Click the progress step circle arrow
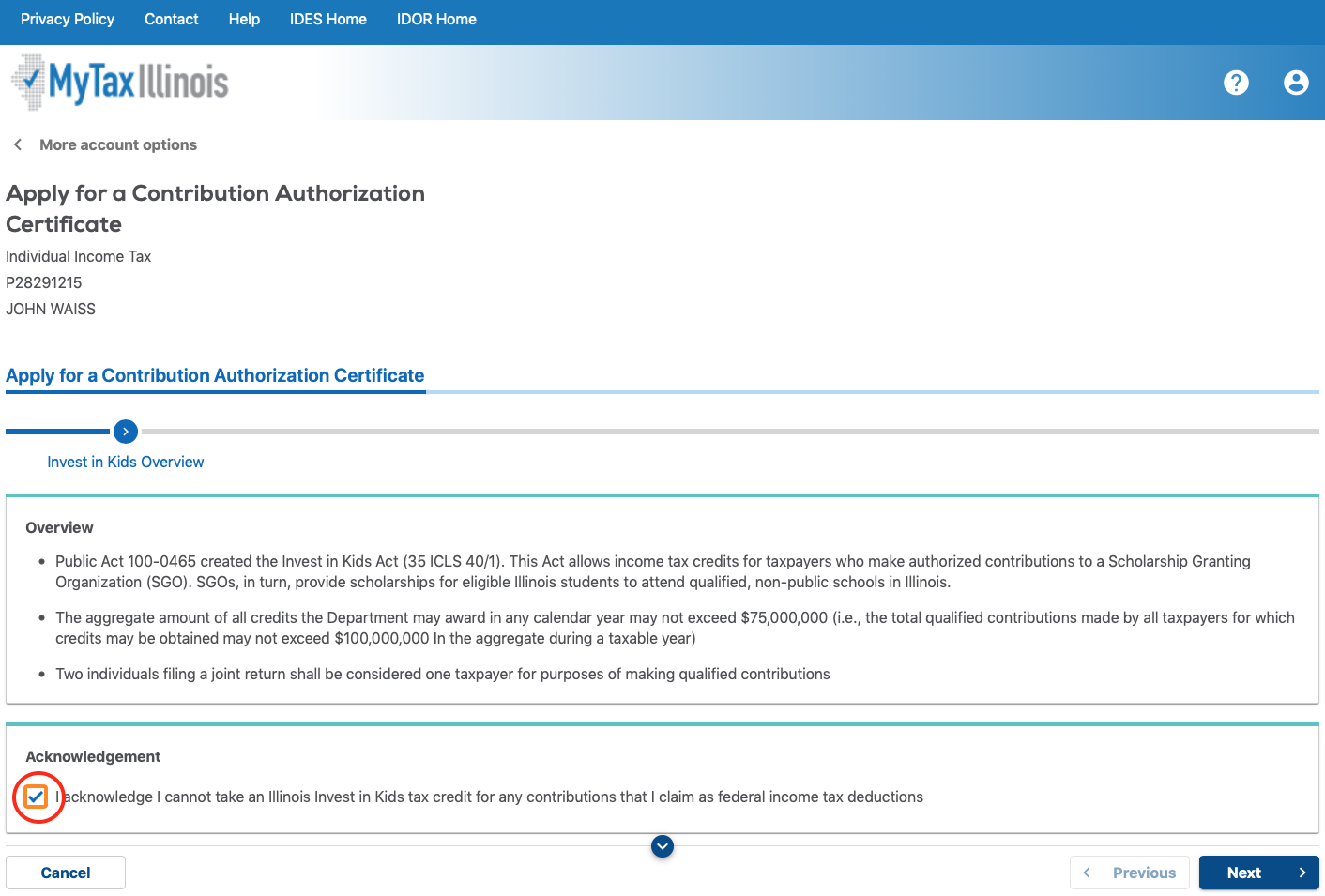The image size is (1325, 896). pyautogui.click(x=126, y=432)
